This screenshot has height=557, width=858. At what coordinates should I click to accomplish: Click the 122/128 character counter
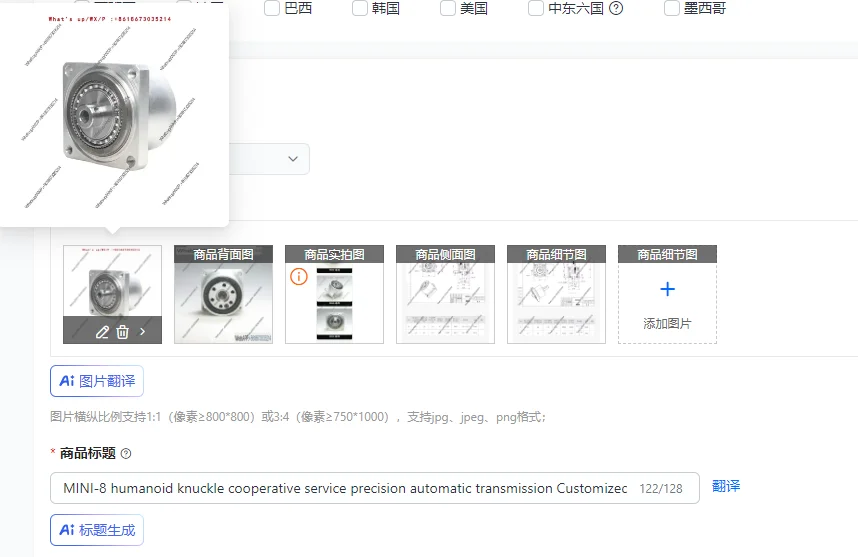pos(660,489)
